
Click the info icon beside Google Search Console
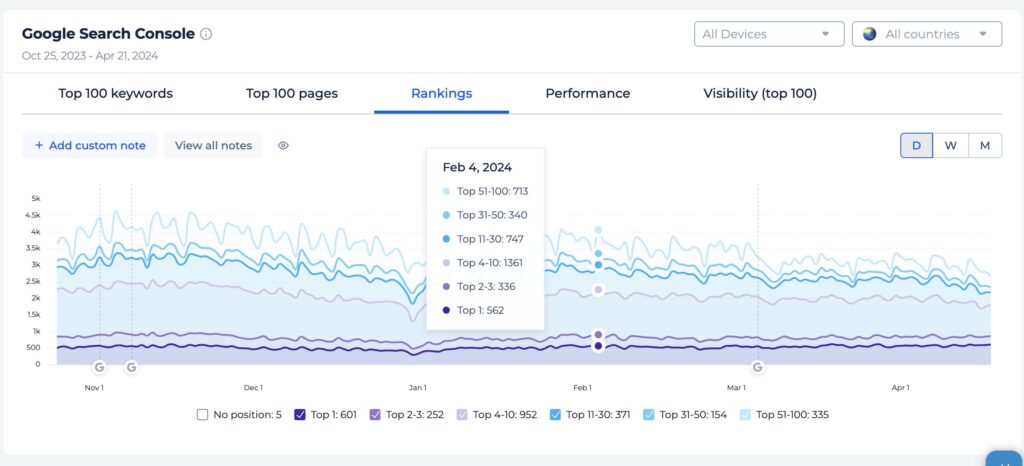206,34
